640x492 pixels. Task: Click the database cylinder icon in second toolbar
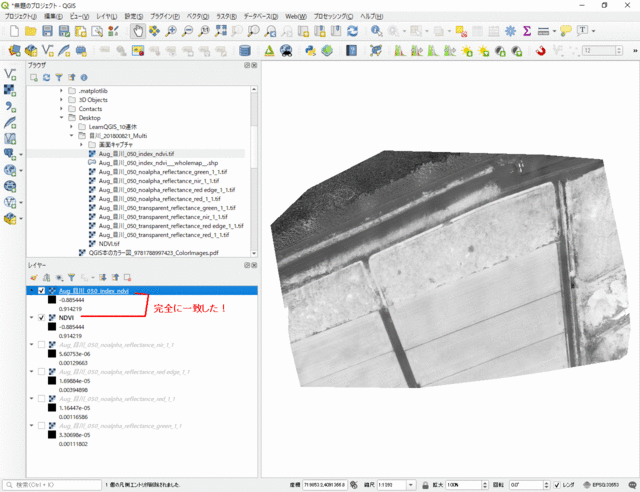coord(244,51)
